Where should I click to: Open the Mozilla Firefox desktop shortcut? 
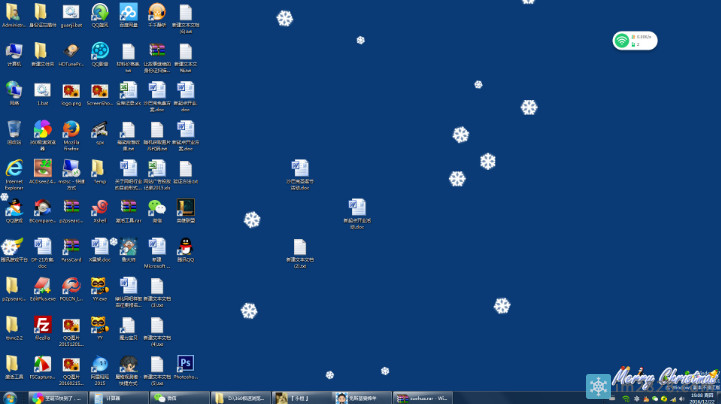[71, 131]
